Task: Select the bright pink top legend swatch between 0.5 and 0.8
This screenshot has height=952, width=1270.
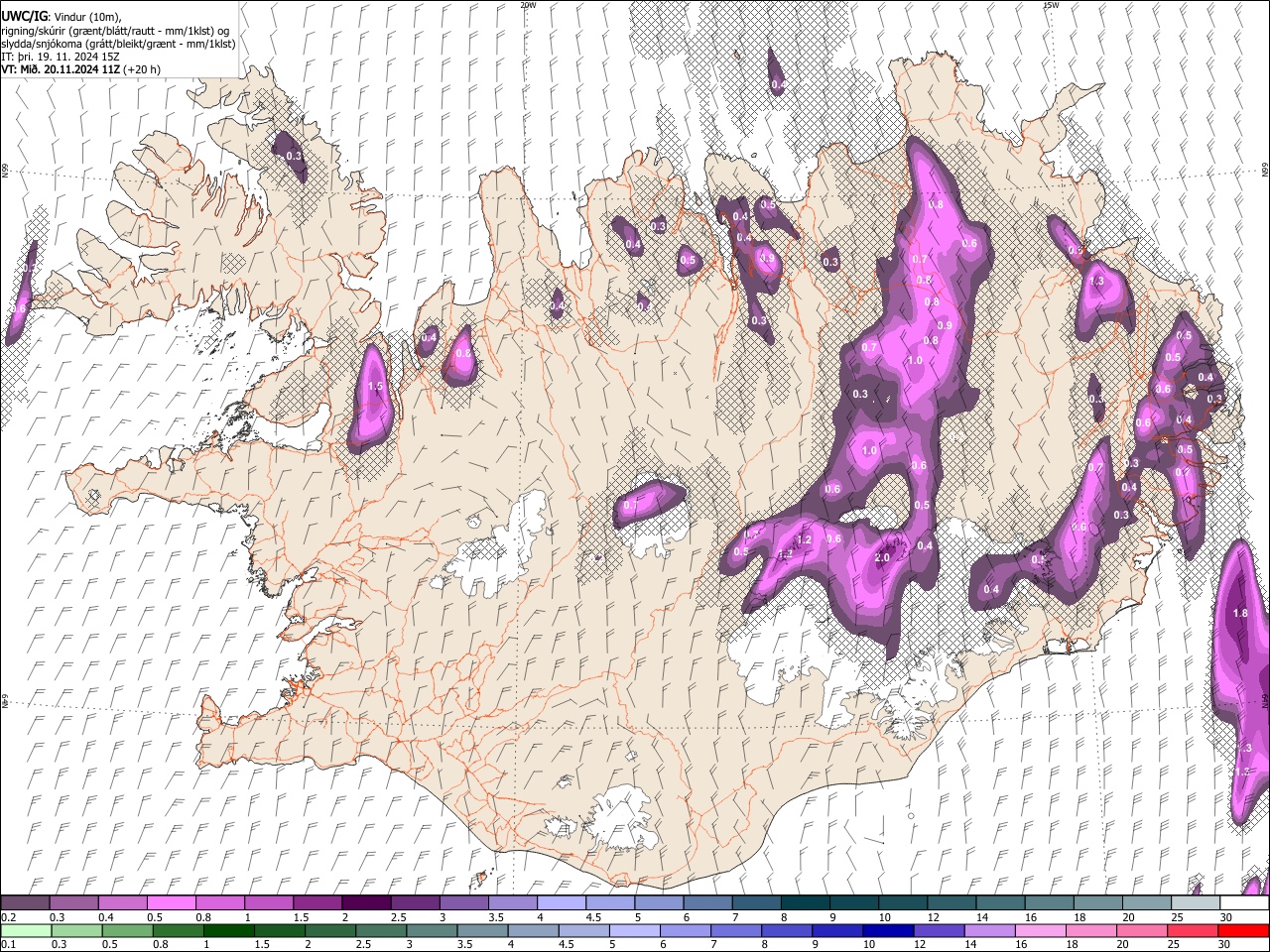Action: [172, 903]
